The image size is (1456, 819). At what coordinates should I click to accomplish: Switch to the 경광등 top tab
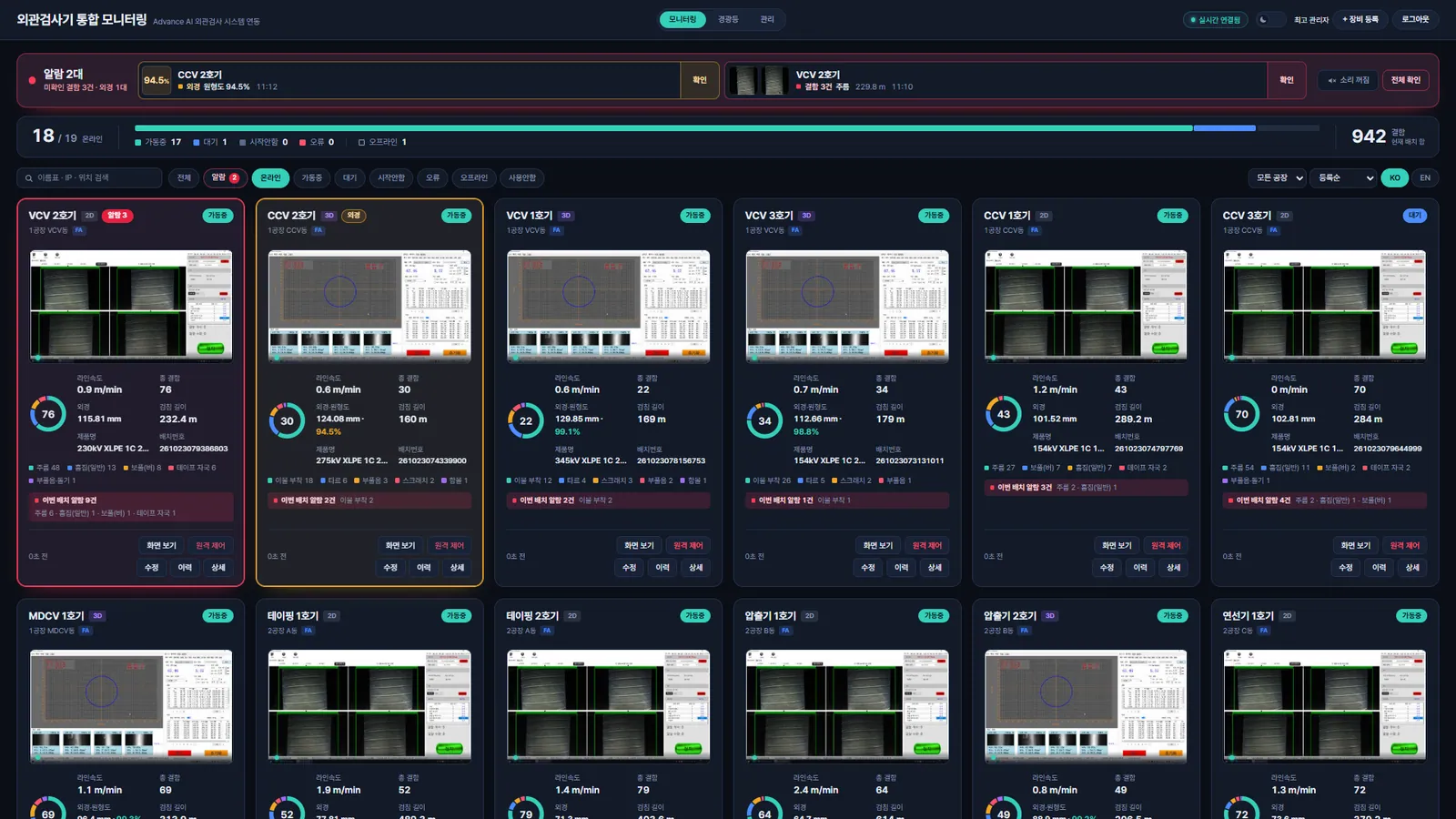point(728,19)
